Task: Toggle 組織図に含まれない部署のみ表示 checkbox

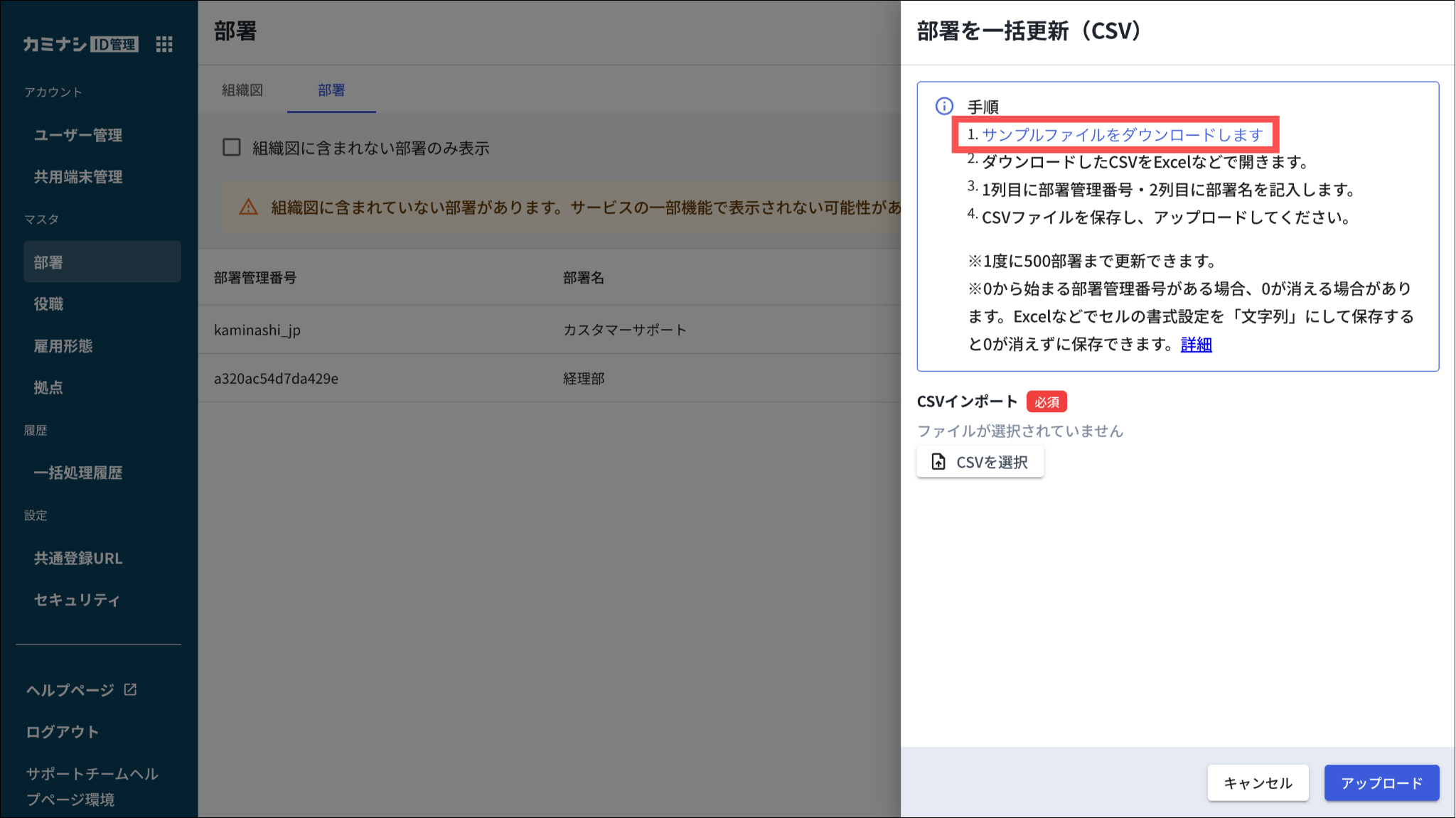Action: point(232,148)
